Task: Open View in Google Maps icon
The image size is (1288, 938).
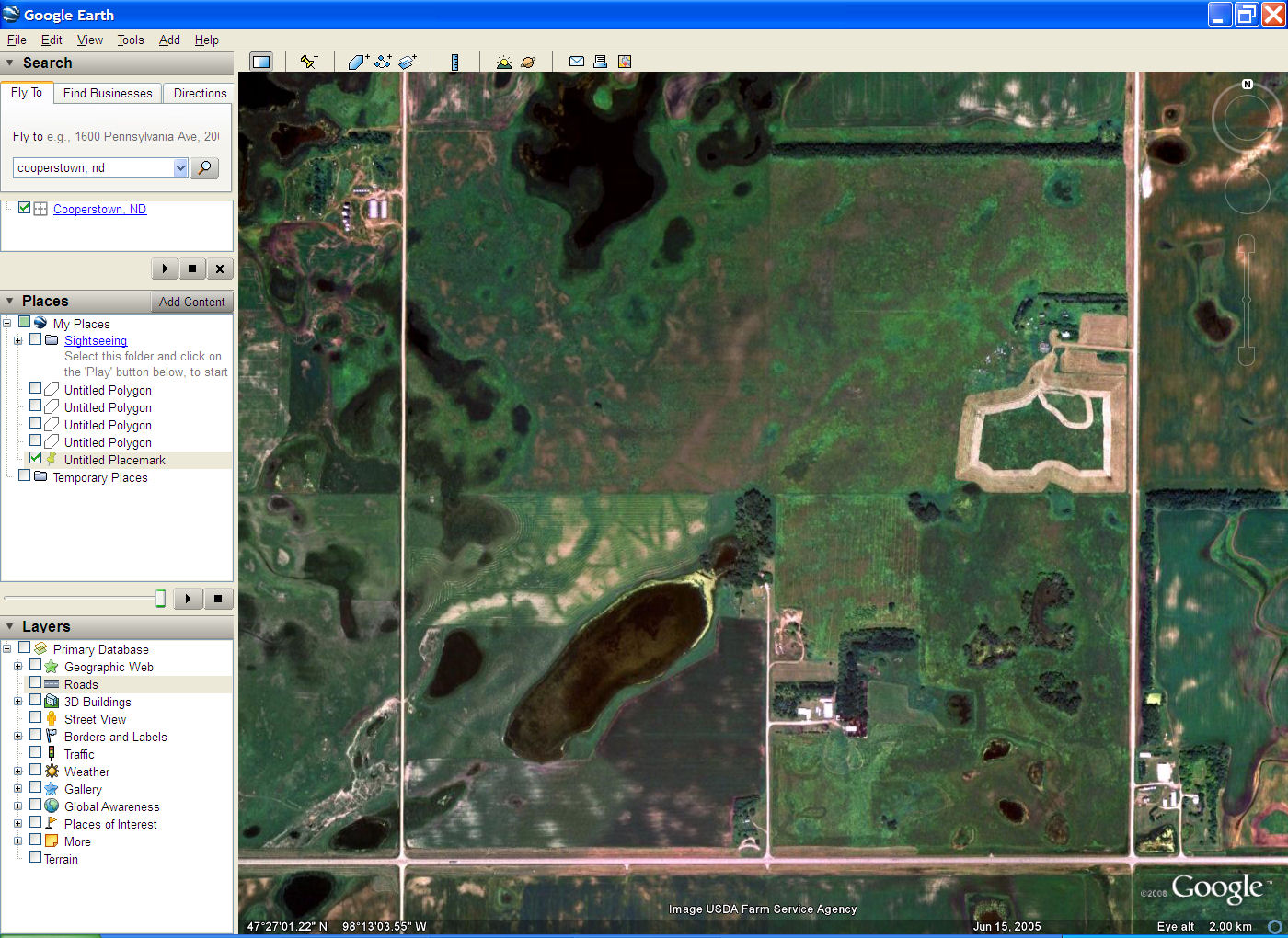Action: coord(625,62)
